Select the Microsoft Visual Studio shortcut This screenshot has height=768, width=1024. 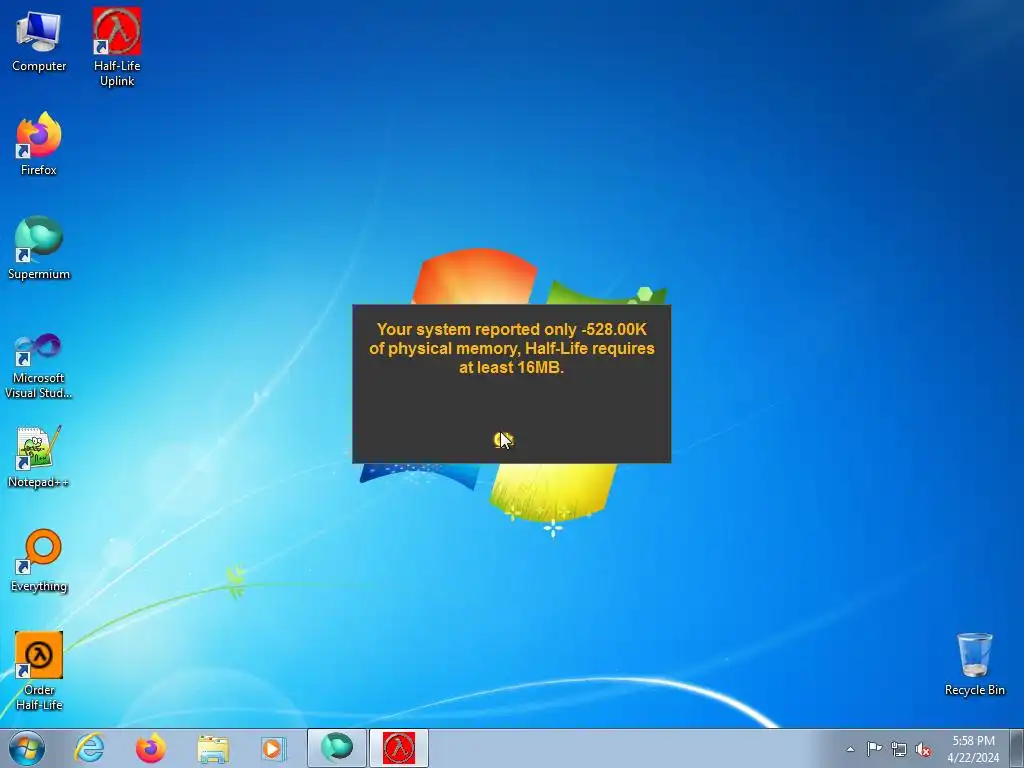click(39, 366)
